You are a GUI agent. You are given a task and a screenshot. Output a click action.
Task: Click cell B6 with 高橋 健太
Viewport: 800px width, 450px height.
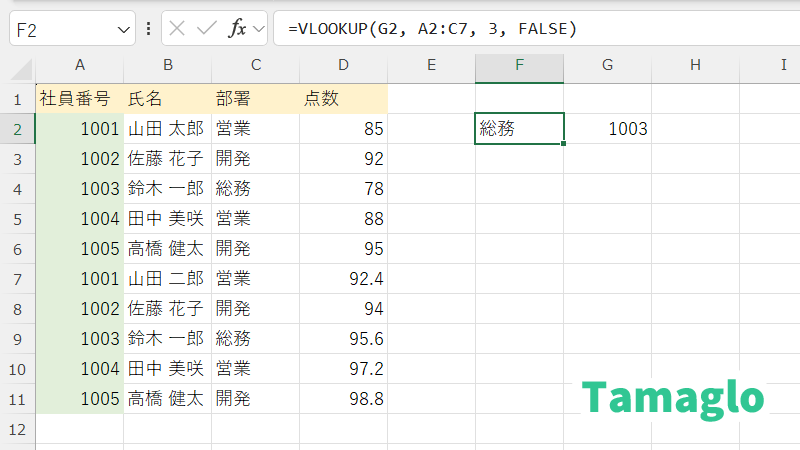[x=167, y=248]
